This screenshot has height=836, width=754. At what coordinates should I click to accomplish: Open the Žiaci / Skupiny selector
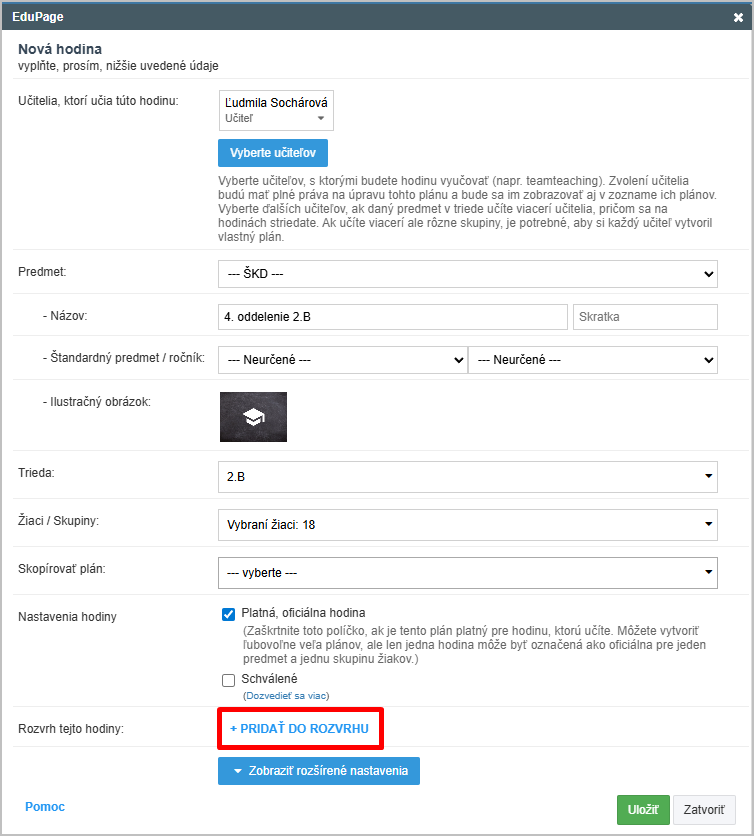(x=467, y=524)
